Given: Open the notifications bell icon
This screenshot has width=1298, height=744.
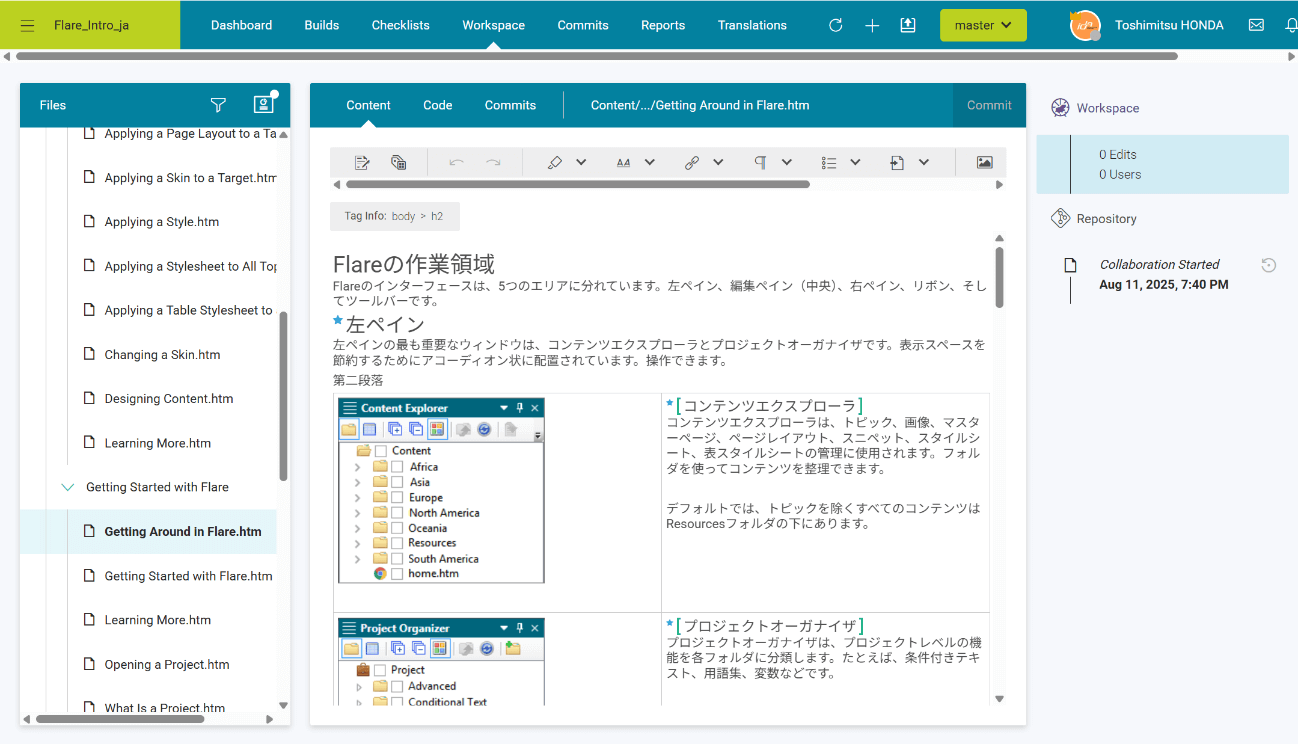Looking at the screenshot, I should pos(1291,25).
